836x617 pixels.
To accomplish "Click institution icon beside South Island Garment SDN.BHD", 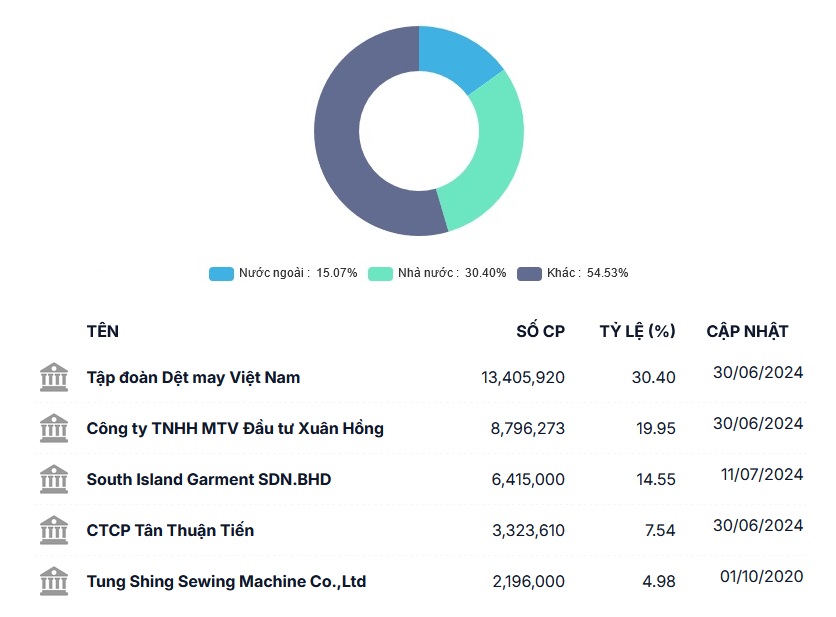I will pyautogui.click(x=54, y=479).
